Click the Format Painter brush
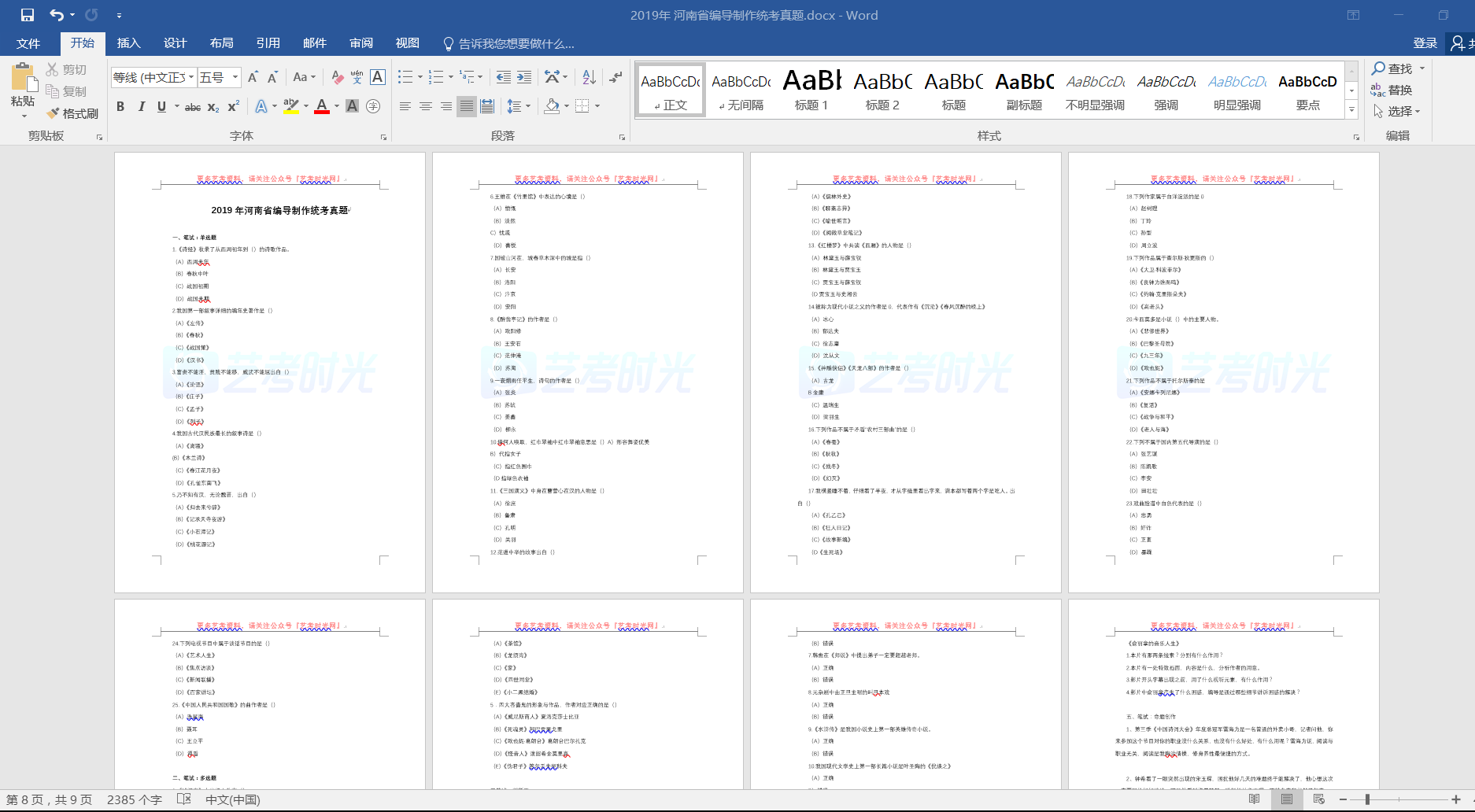Screen dimensions: 1475x812 pyautogui.click(x=72, y=113)
